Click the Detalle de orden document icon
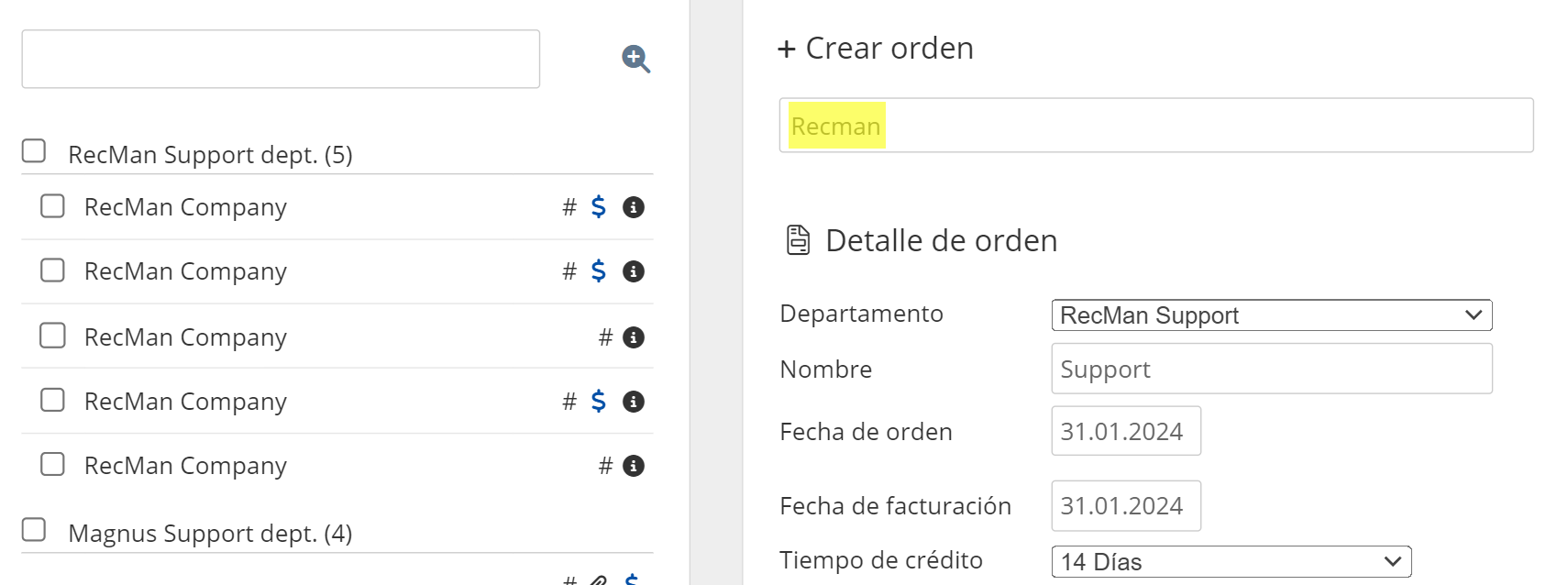 (799, 240)
